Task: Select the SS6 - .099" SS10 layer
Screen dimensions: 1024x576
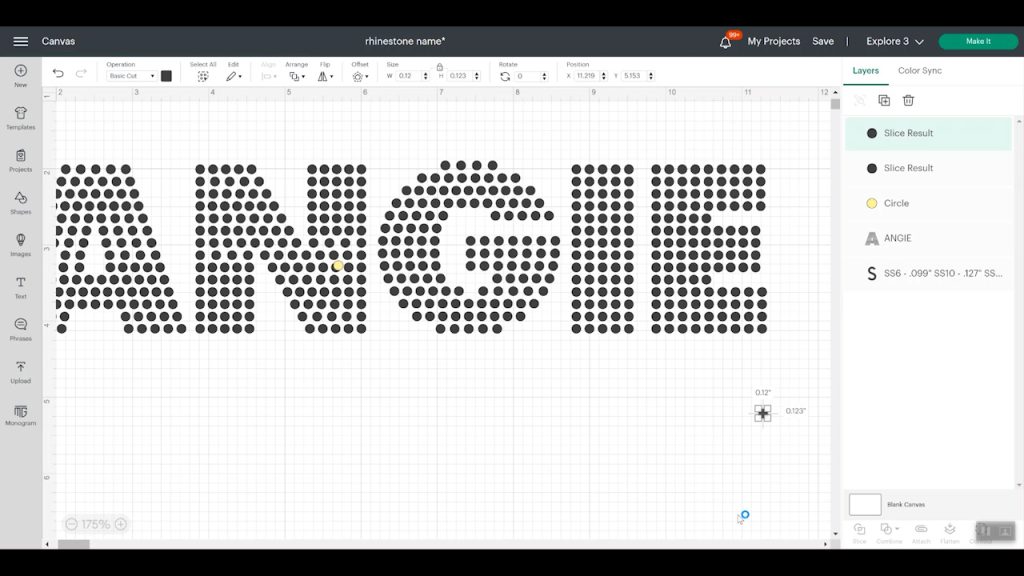Action: (928, 274)
